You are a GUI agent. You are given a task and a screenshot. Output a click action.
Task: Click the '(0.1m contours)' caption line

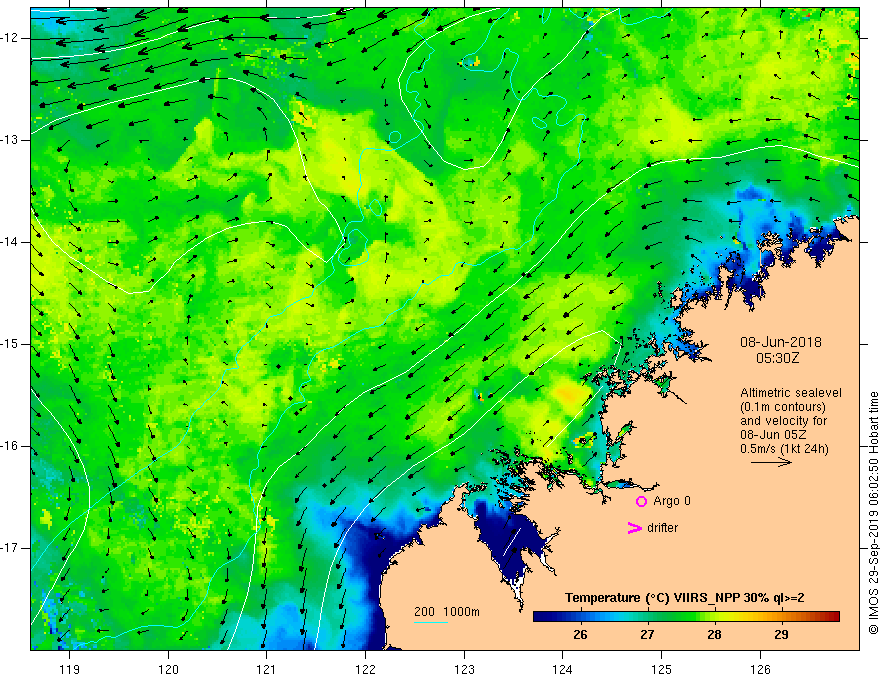(783, 407)
